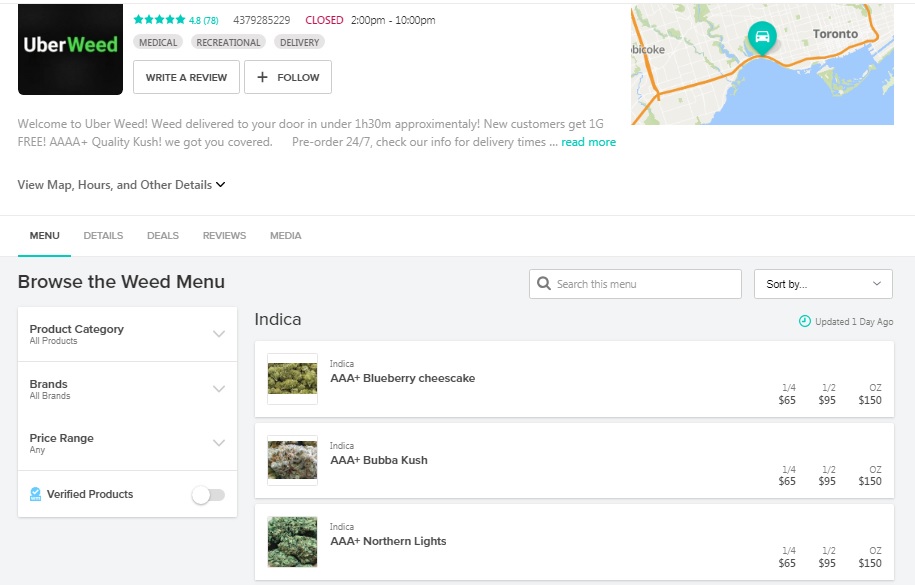Click the five-star rating stars
This screenshot has height=585, width=915.
(x=156, y=20)
